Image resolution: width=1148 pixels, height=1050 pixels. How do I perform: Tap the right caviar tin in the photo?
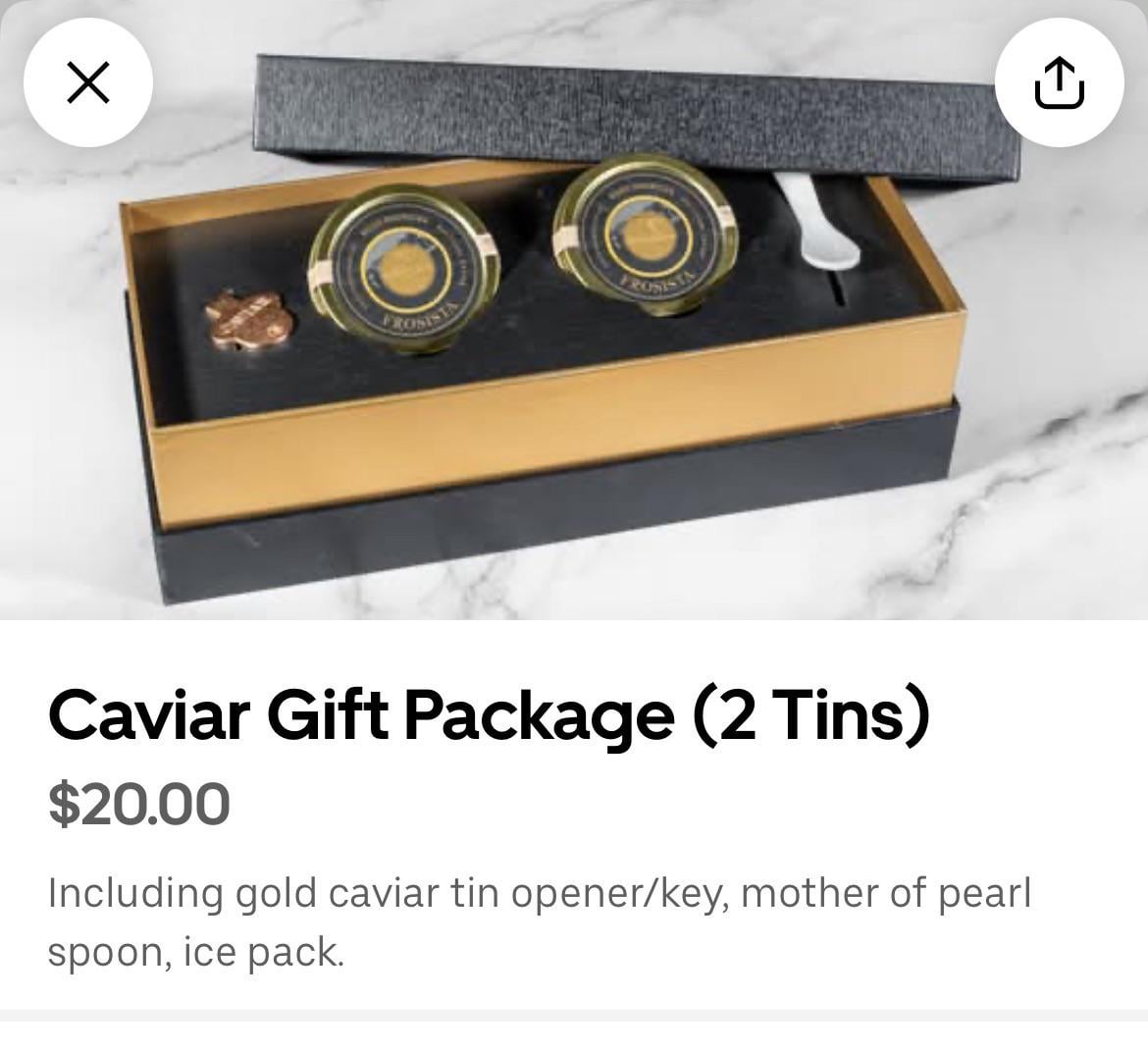(x=645, y=234)
